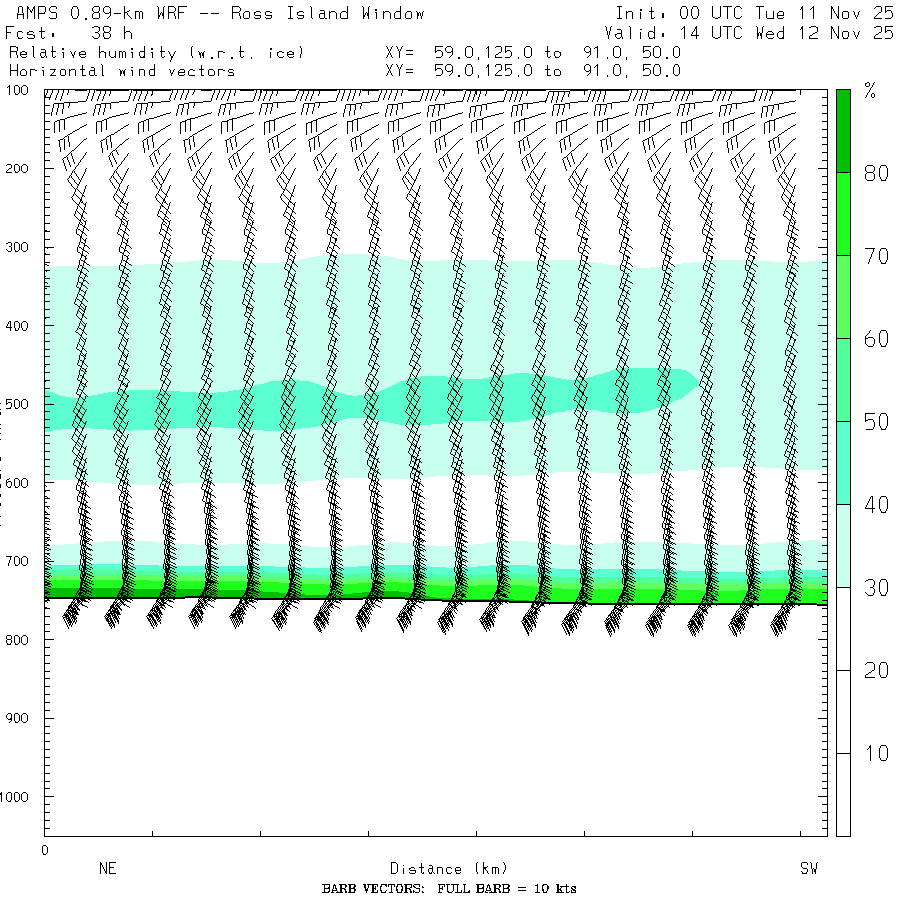This screenshot has width=900, height=900.
Task: Click the 'Valid: 14 UTC Wed 12 Nov 25' text
Action: [x=748, y=33]
